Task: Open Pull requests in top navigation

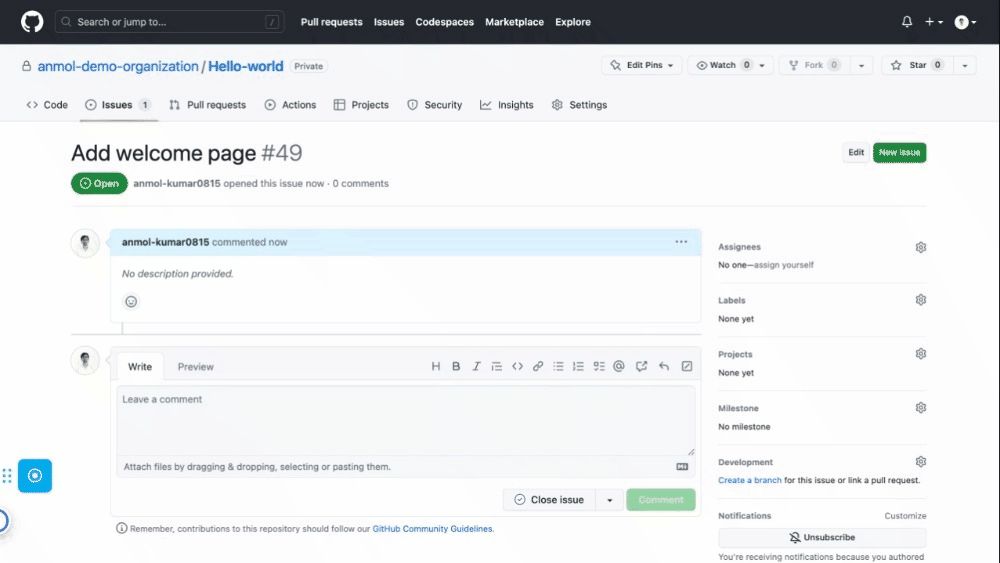Action: pos(332,22)
